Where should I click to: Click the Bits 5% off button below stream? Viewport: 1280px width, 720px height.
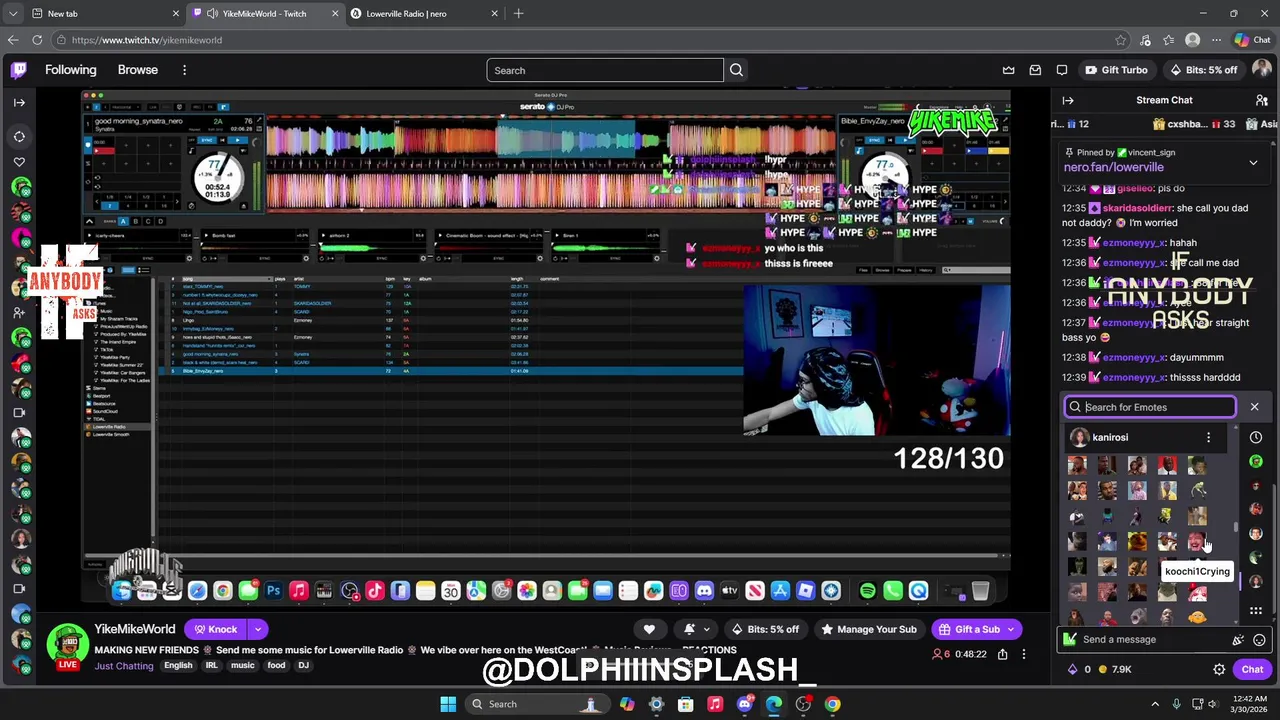click(x=765, y=629)
